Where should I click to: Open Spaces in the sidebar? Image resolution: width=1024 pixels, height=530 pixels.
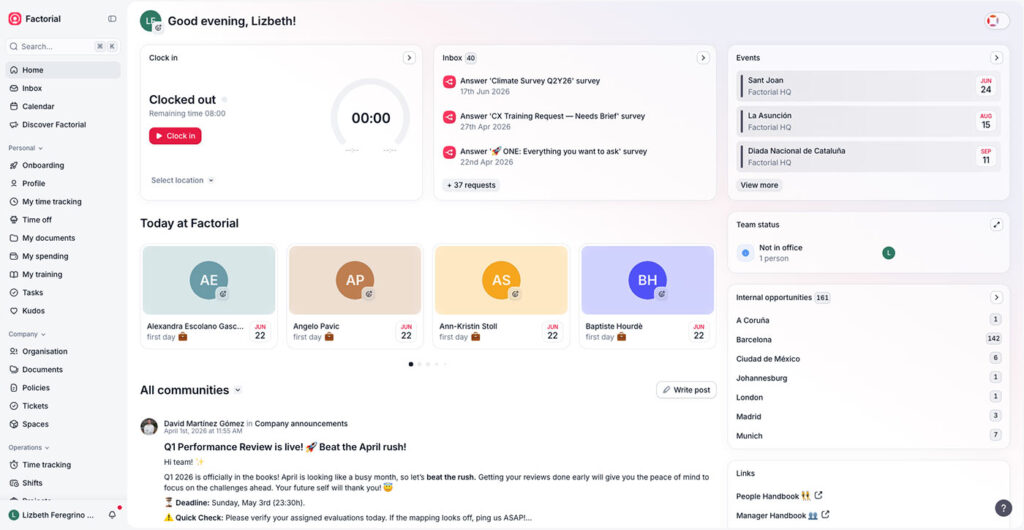pyautogui.click(x=63, y=424)
